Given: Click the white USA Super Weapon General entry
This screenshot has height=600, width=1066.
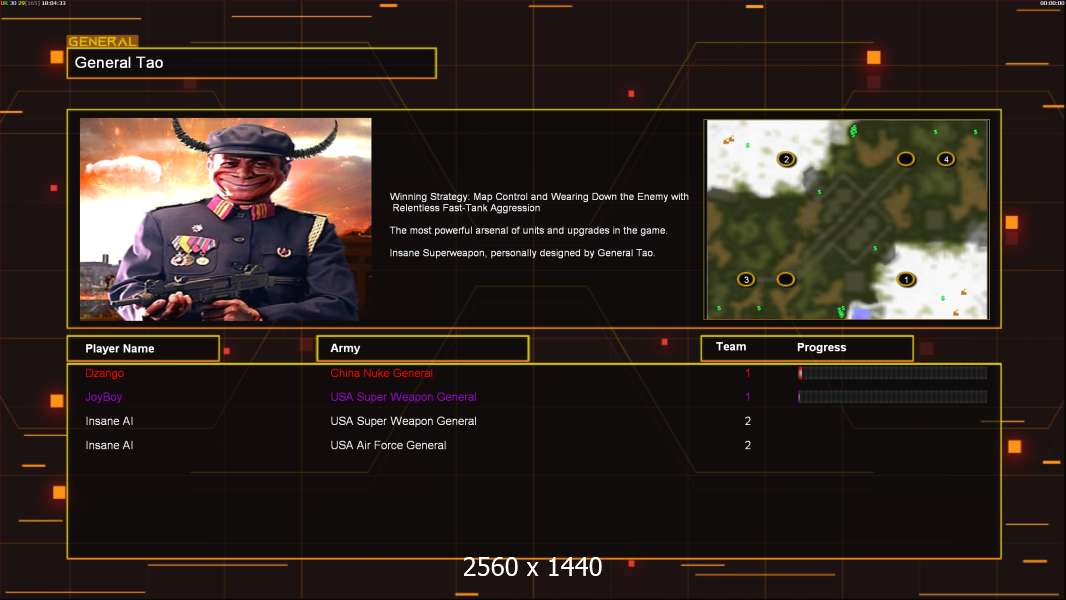Looking at the screenshot, I should tap(403, 421).
